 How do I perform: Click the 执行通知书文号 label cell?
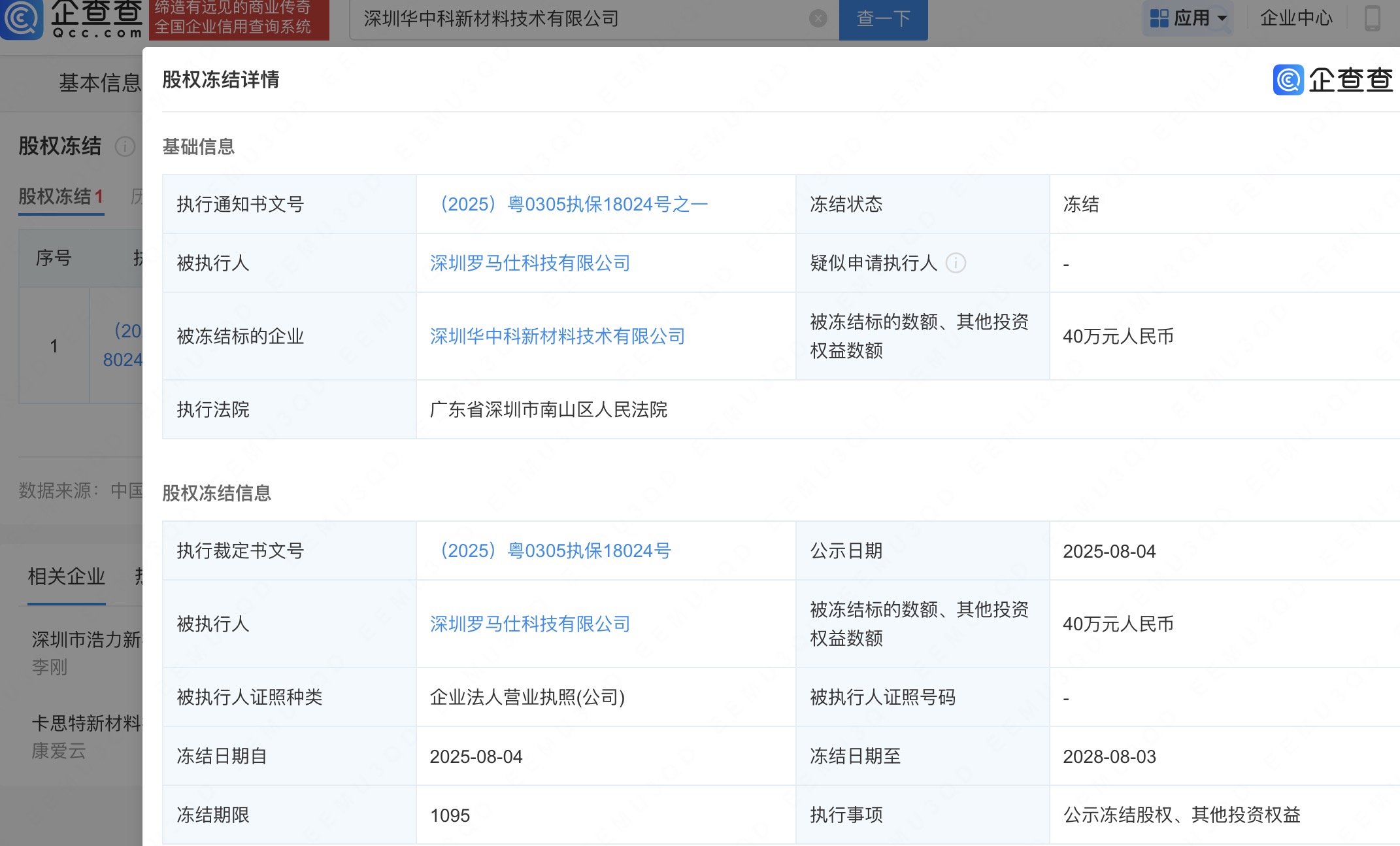pyautogui.click(x=289, y=204)
